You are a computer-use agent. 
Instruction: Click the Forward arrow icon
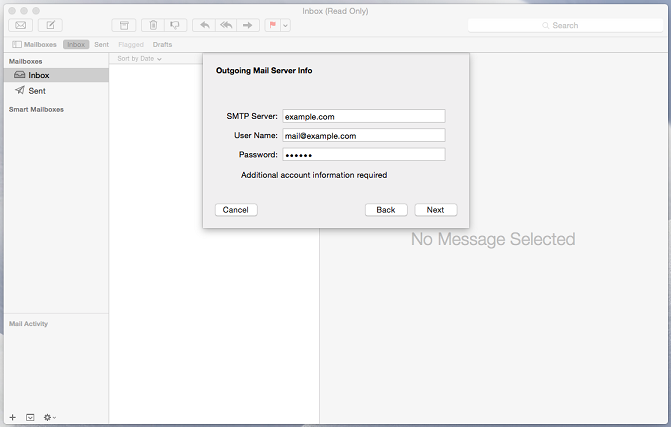tap(248, 25)
